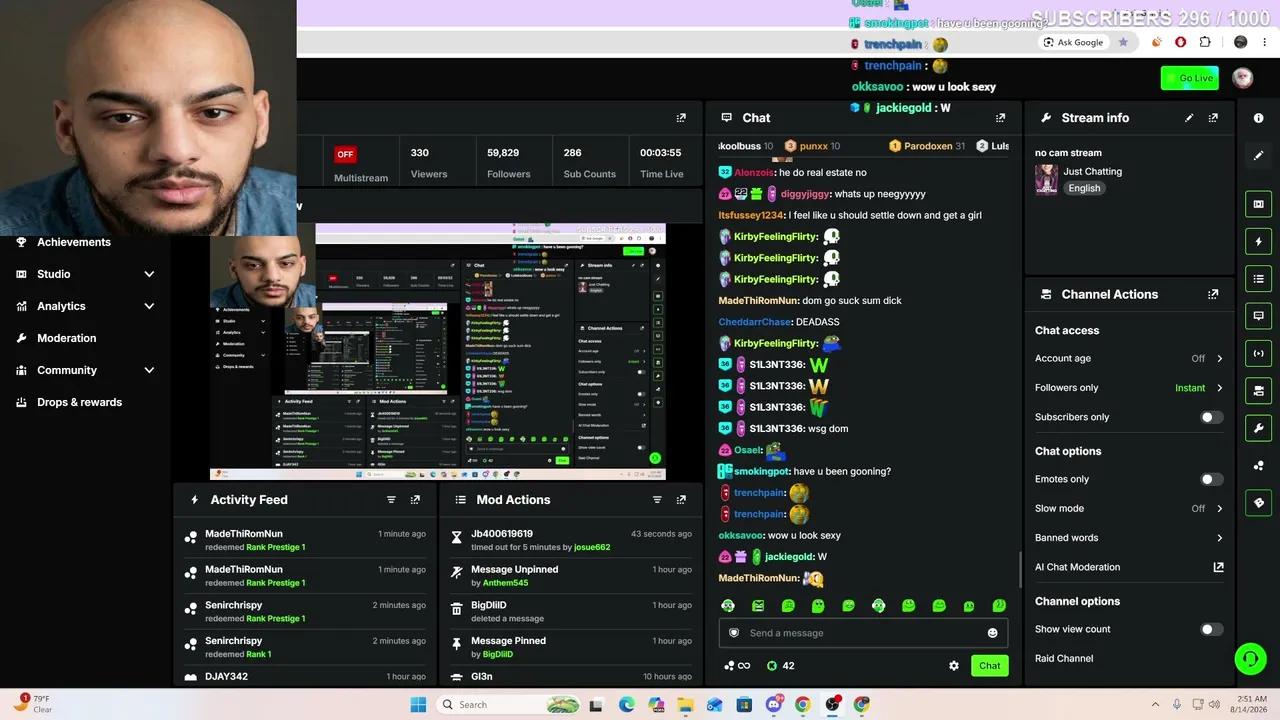Screen dimensions: 1280x720
Task: Click the green Chat send button
Action: (989, 666)
